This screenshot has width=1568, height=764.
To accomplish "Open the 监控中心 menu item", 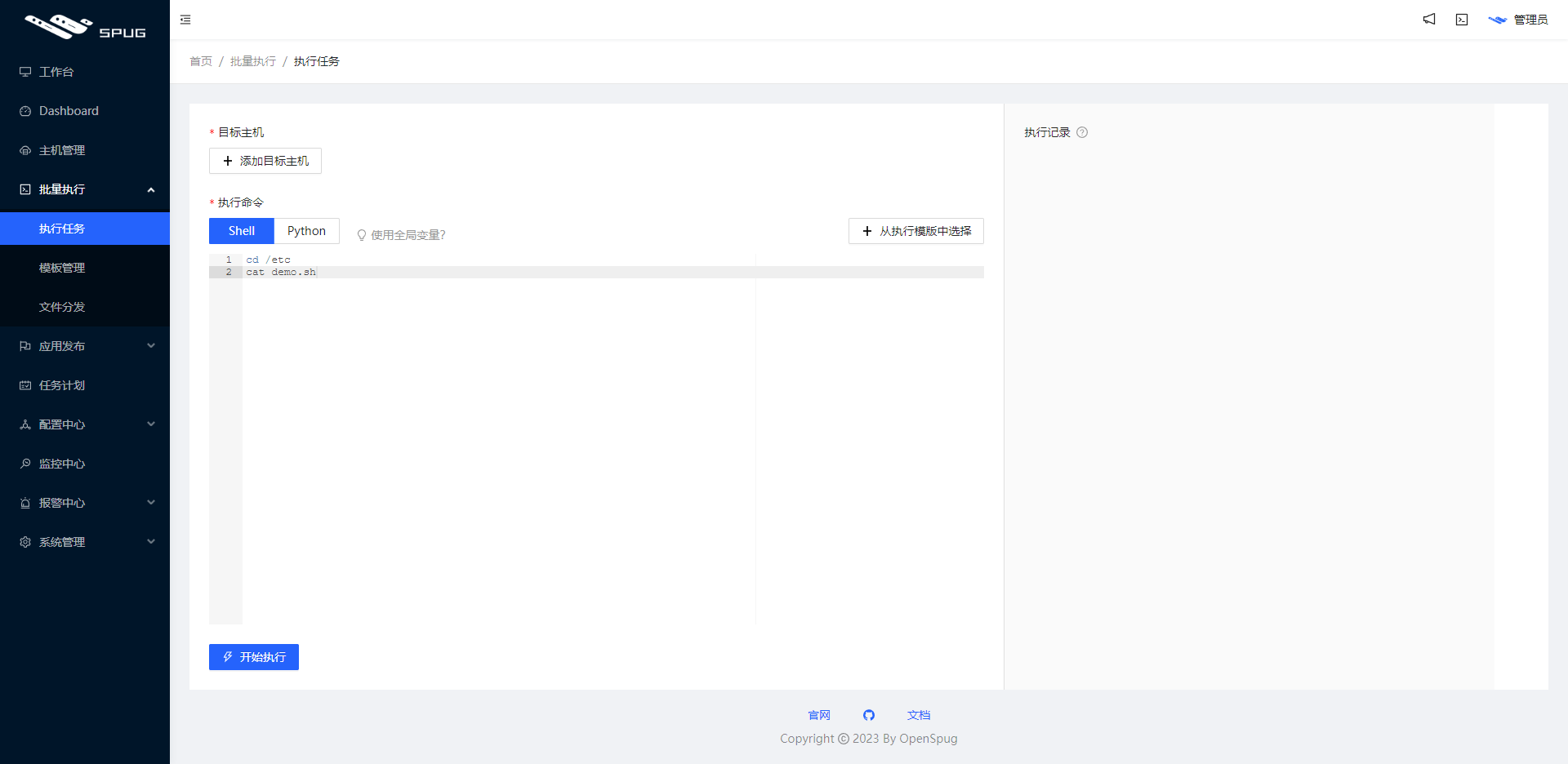I will click(x=85, y=464).
